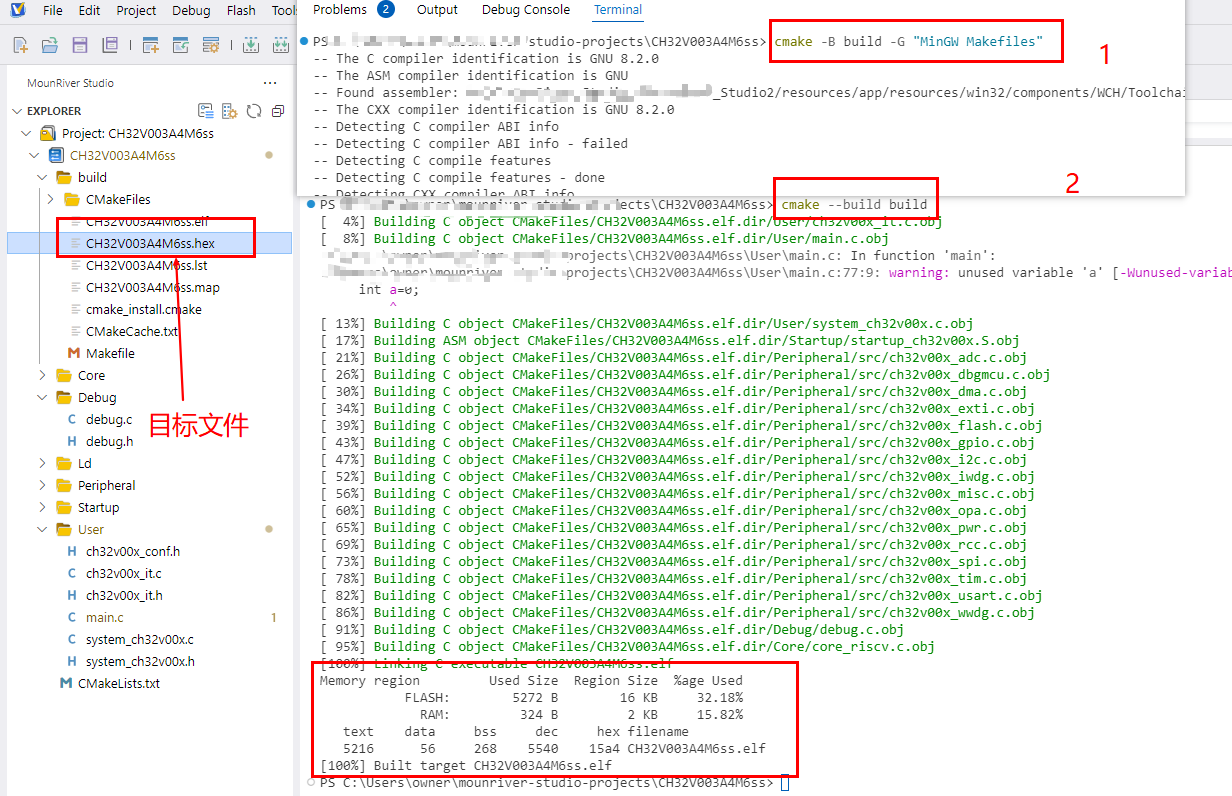Switch to the Problems tab

click(340, 10)
